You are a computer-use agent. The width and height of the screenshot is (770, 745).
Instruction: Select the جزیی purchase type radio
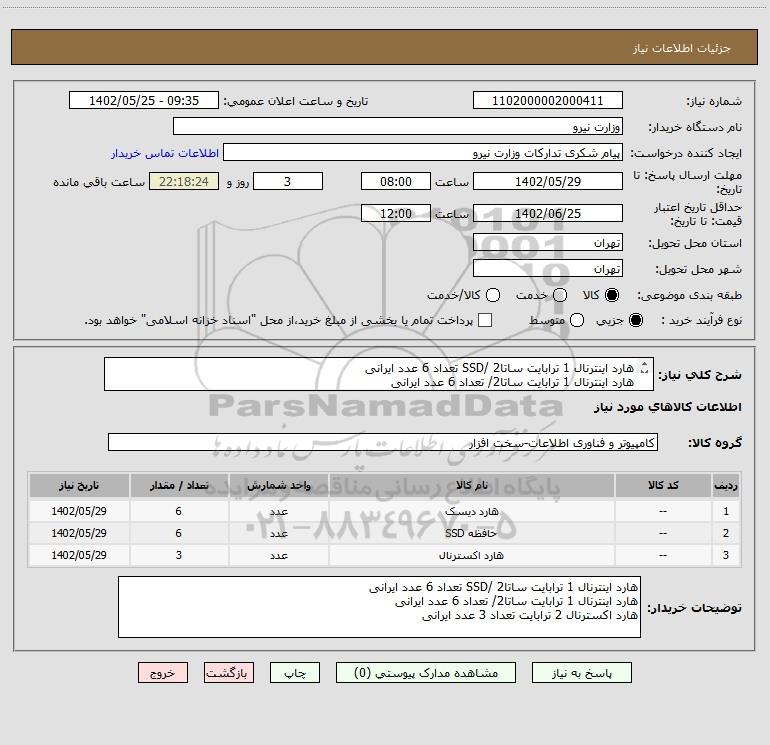point(636,320)
